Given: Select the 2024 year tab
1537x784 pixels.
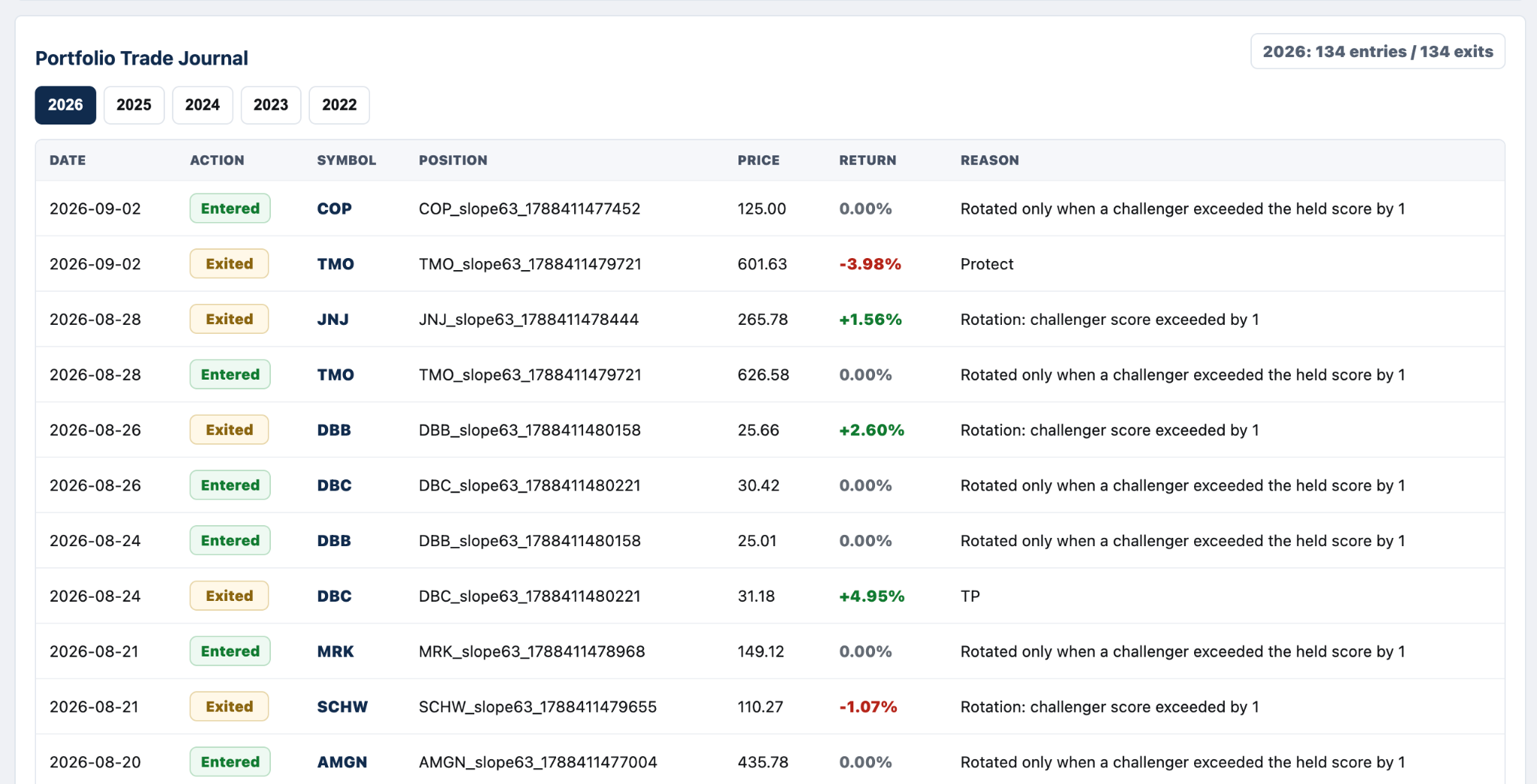Looking at the screenshot, I should [x=203, y=105].
